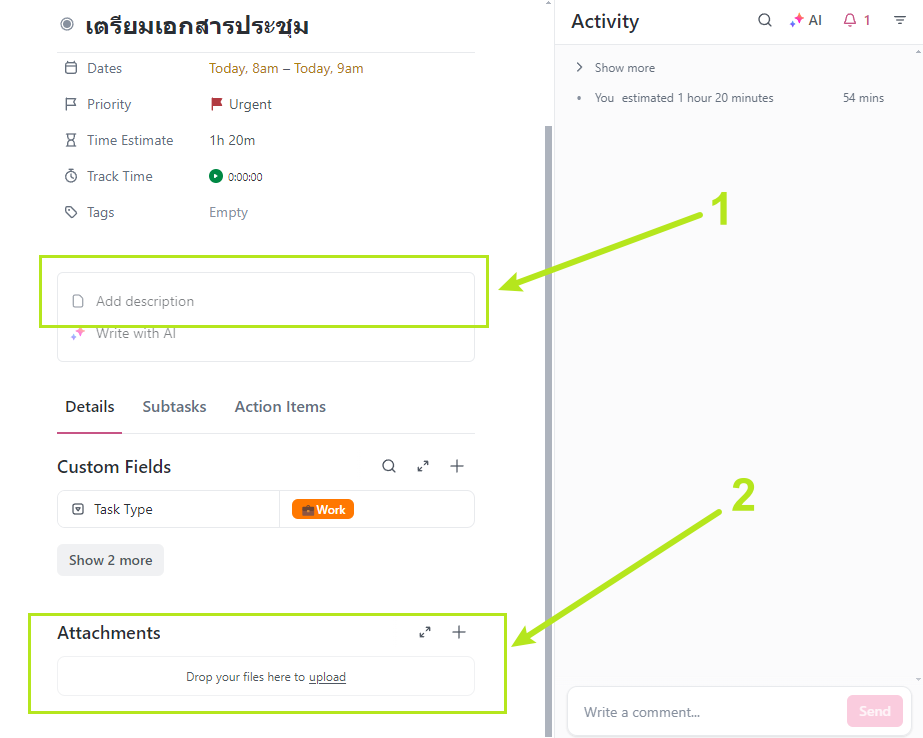Click the task status circle icon
The width and height of the screenshot is (923, 738).
67,24
